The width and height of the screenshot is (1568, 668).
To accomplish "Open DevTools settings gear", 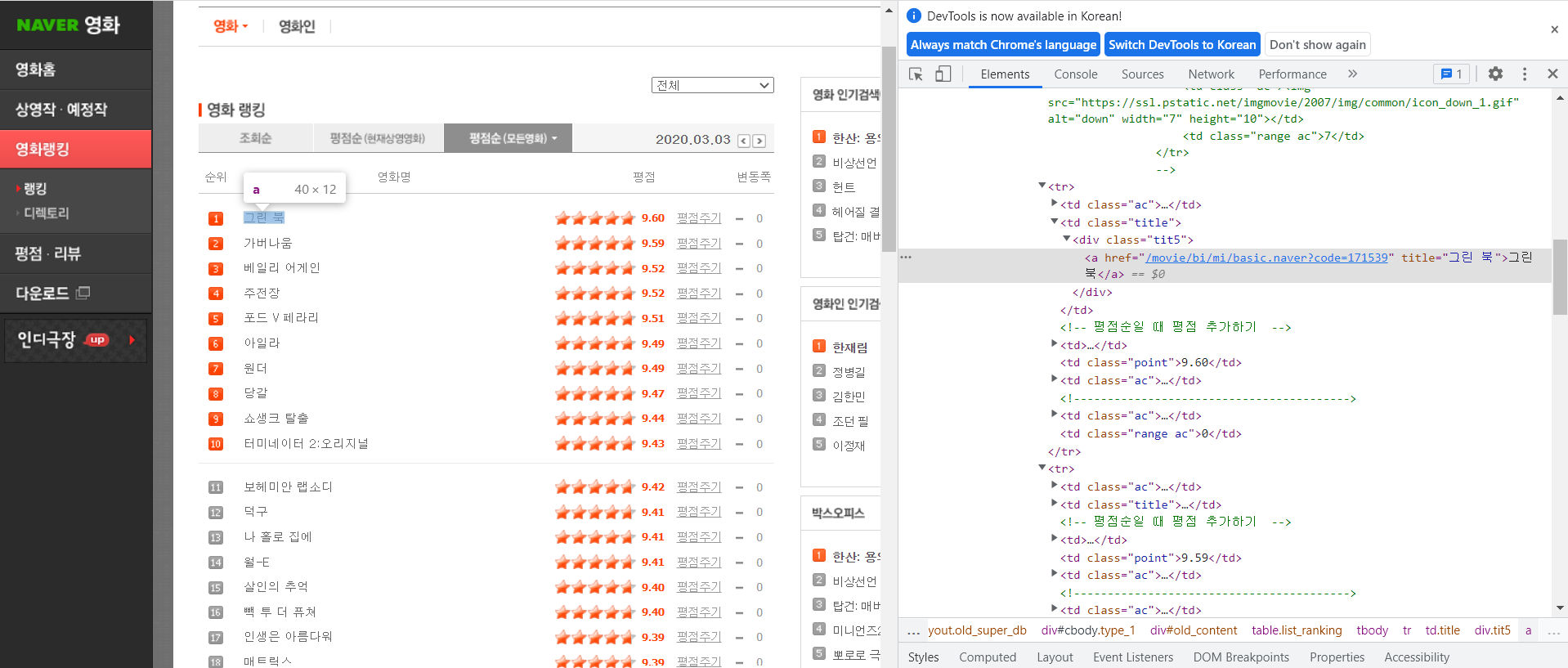I will click(1495, 74).
